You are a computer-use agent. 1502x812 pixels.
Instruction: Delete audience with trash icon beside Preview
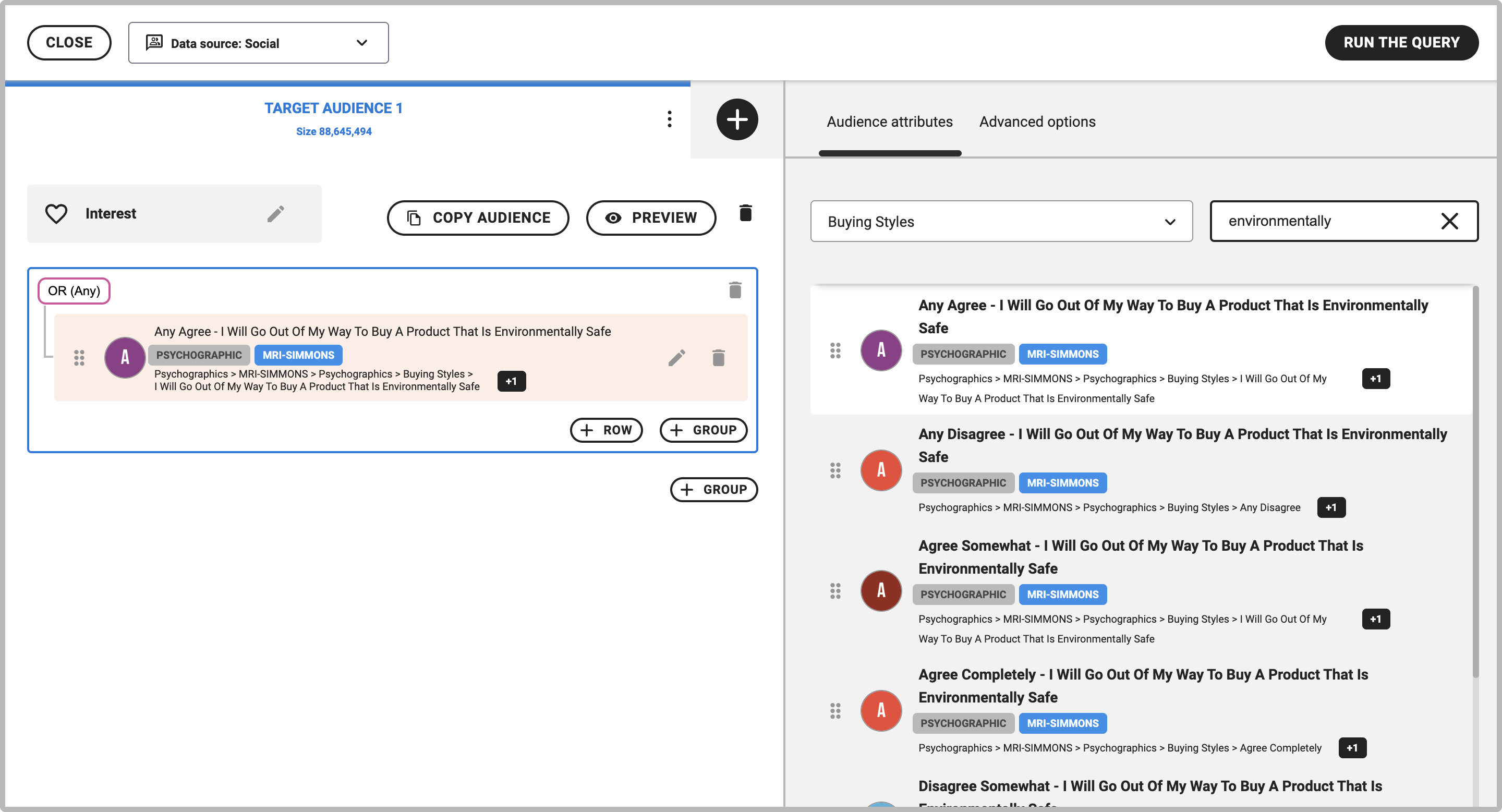(745, 213)
